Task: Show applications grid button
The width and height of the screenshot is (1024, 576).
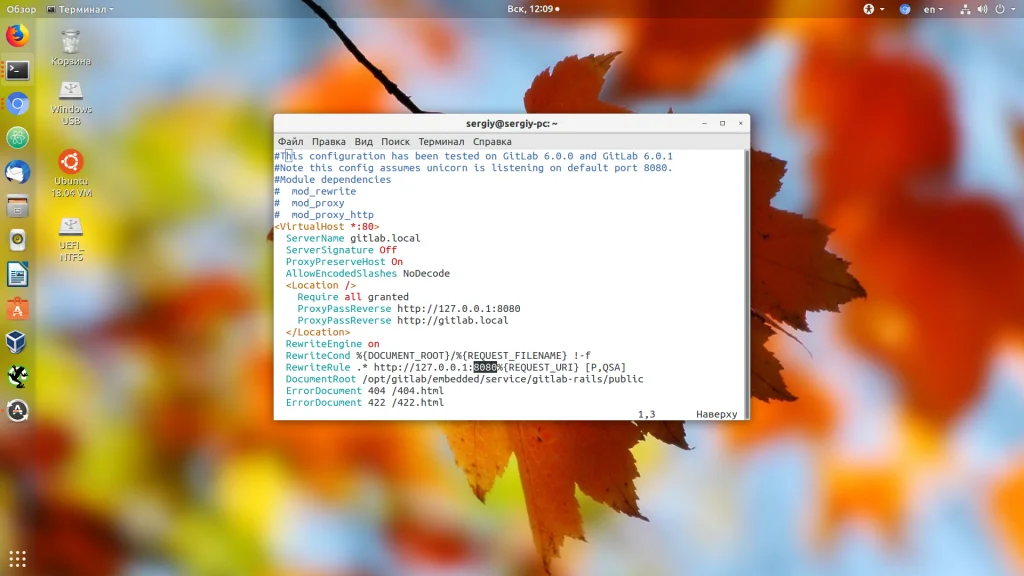Action: tap(17, 558)
